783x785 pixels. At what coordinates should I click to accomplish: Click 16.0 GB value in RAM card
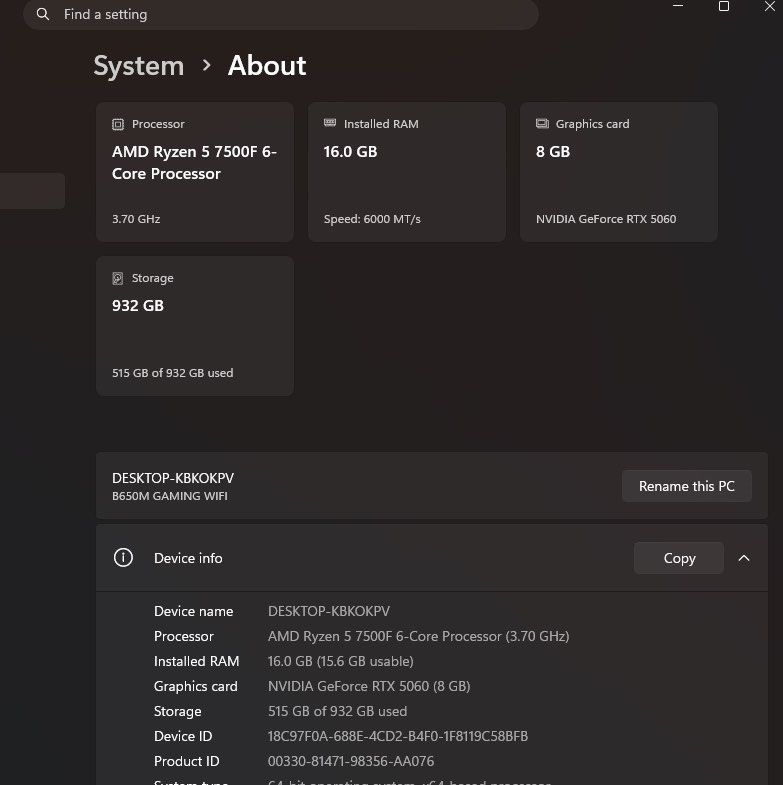pyautogui.click(x=350, y=152)
